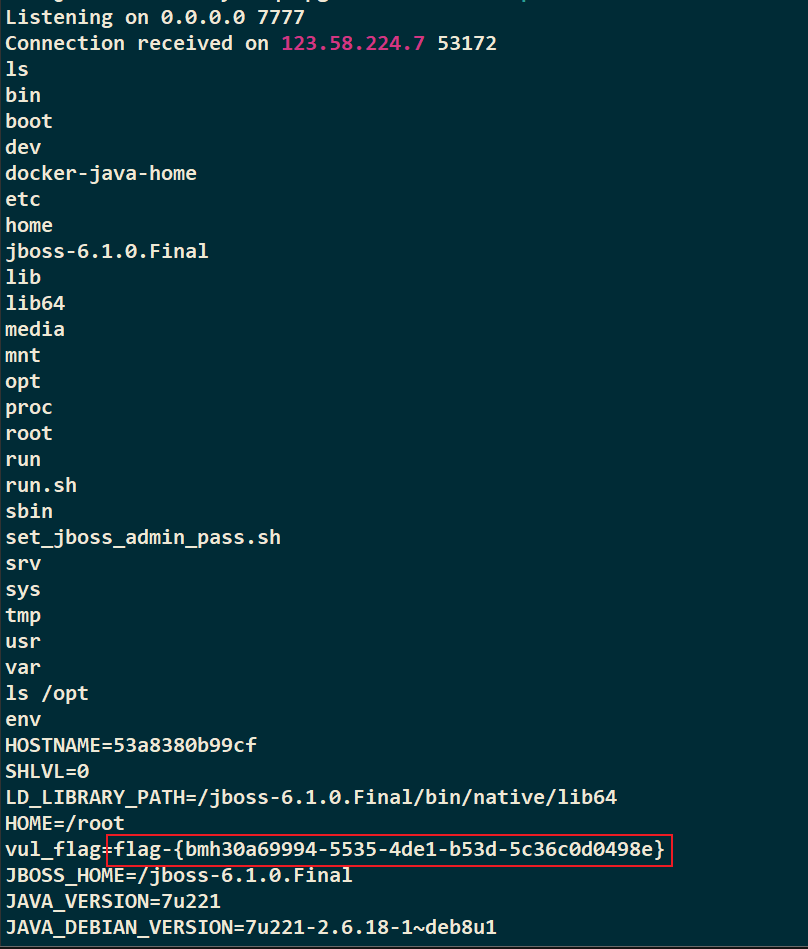The width and height of the screenshot is (808, 949).
Task: Click the 'Listening on 0.0.0.0 7777' line
Action: (x=155, y=18)
